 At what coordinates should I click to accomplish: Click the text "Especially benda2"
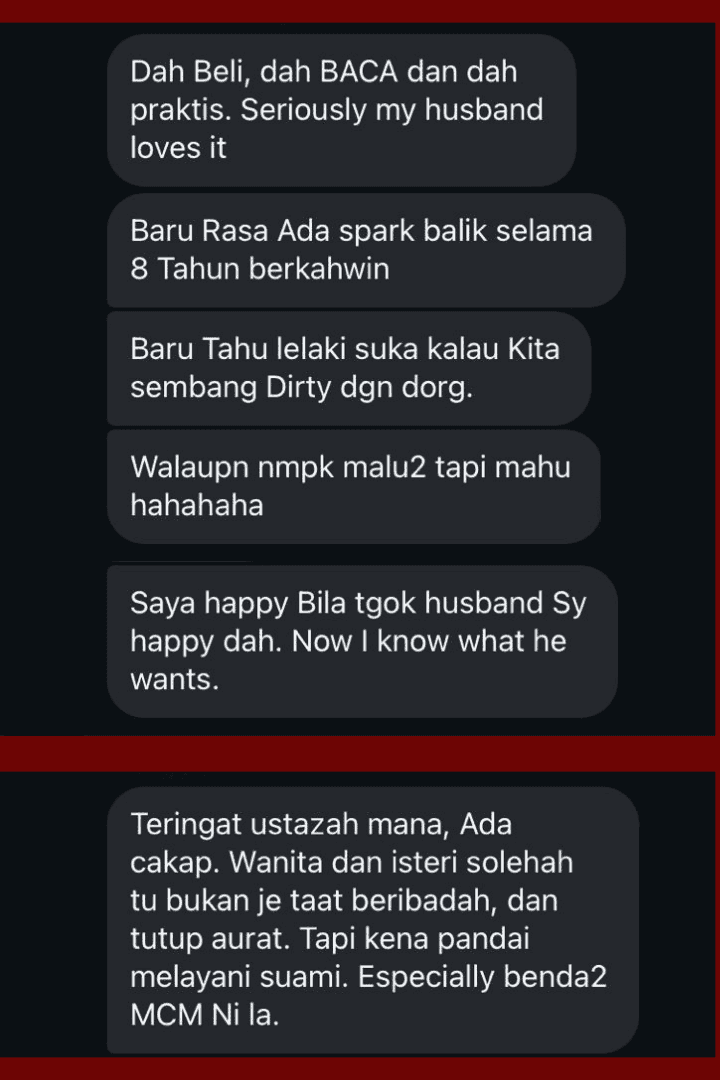482,977
